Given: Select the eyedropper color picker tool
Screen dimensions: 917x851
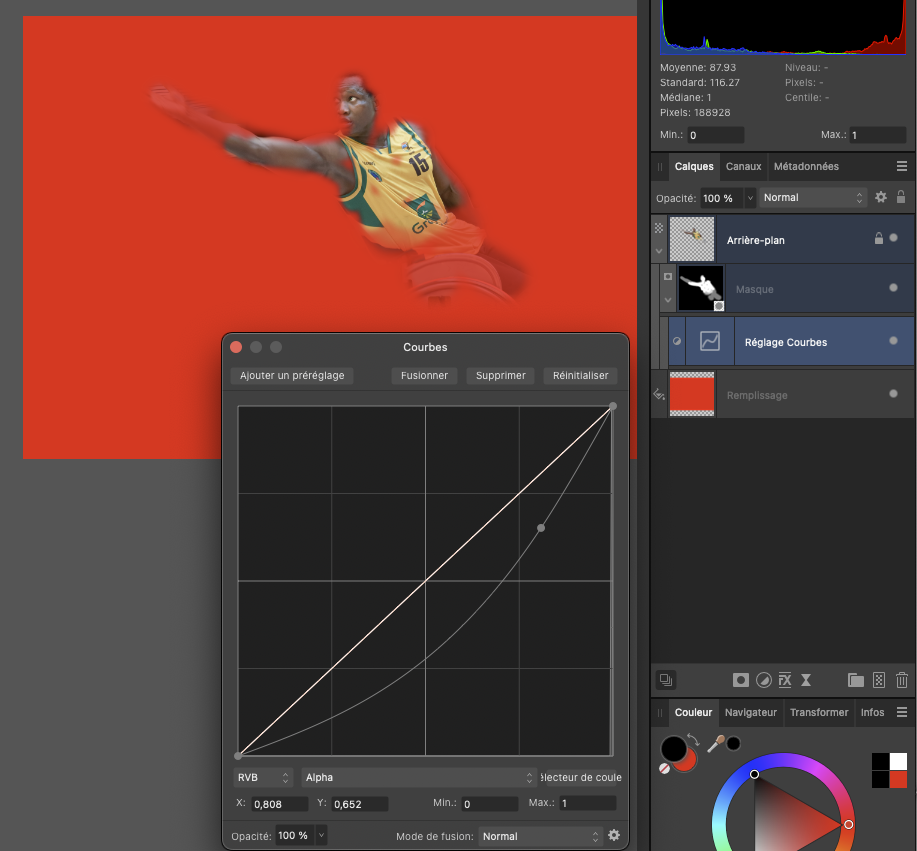Looking at the screenshot, I should [716, 743].
